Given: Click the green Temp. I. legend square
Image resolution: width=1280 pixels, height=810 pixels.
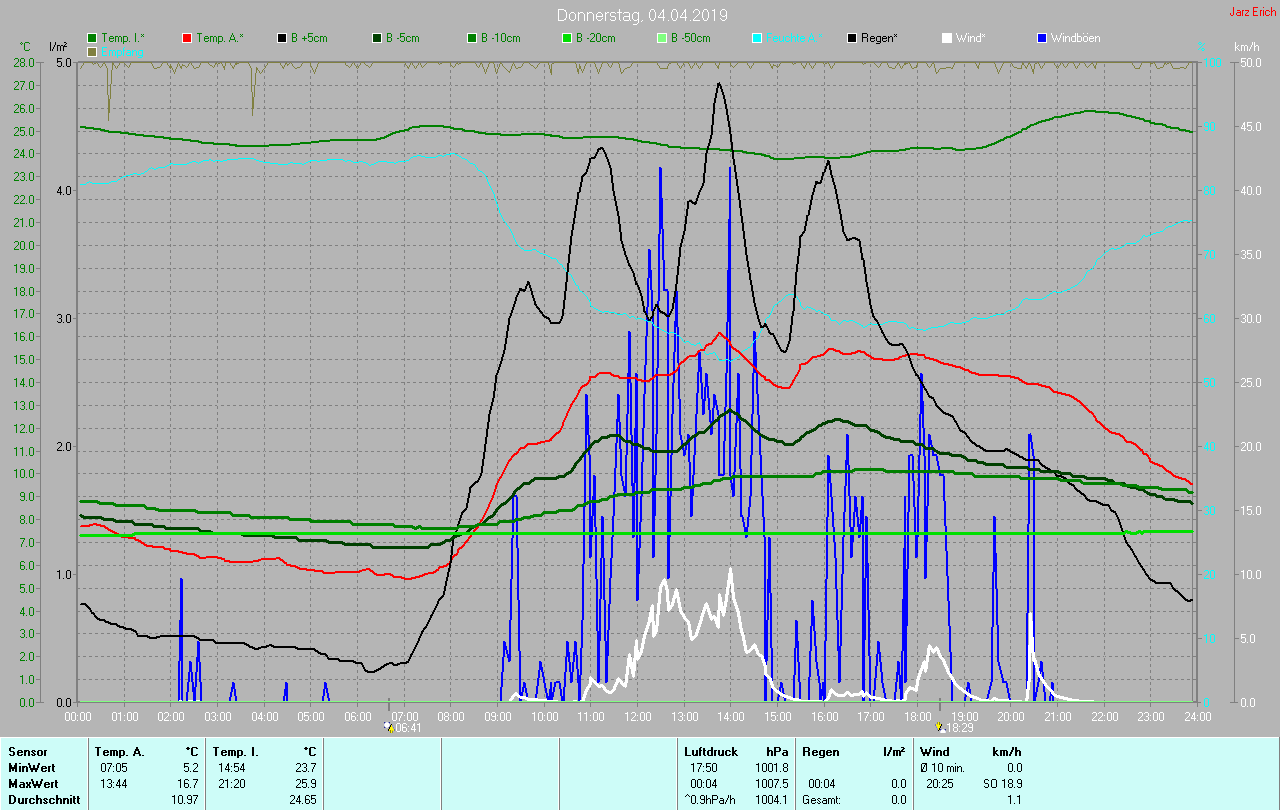Looking at the screenshot, I should pos(92,38).
